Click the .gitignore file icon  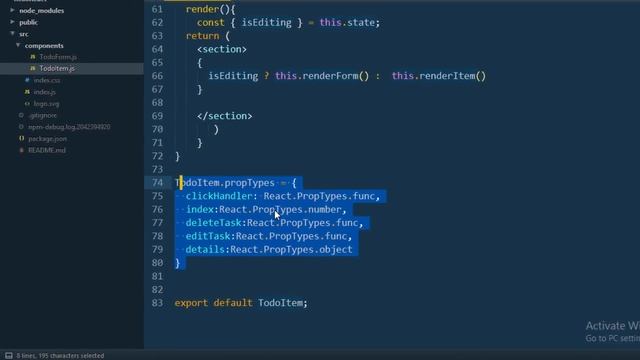[x=22, y=115]
